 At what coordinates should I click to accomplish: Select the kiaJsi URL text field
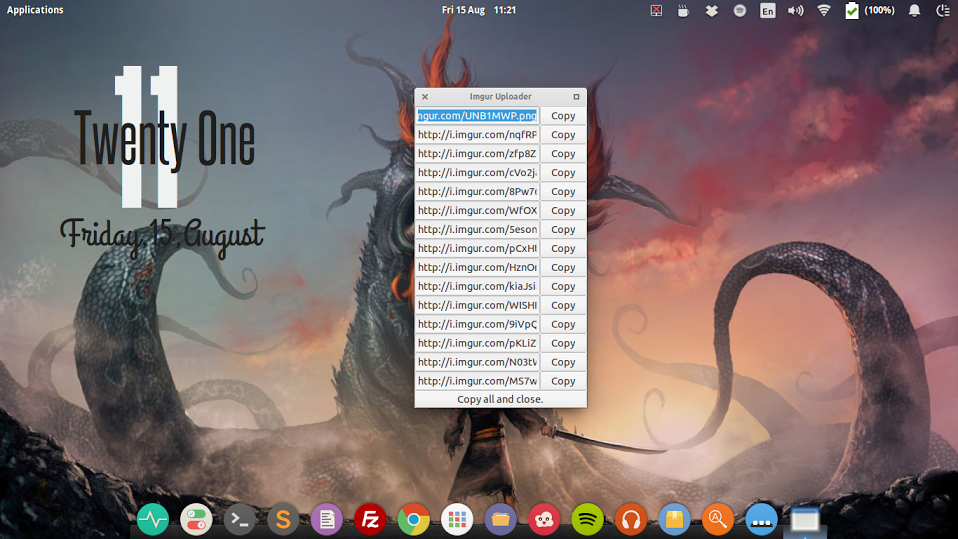pyautogui.click(x=477, y=286)
